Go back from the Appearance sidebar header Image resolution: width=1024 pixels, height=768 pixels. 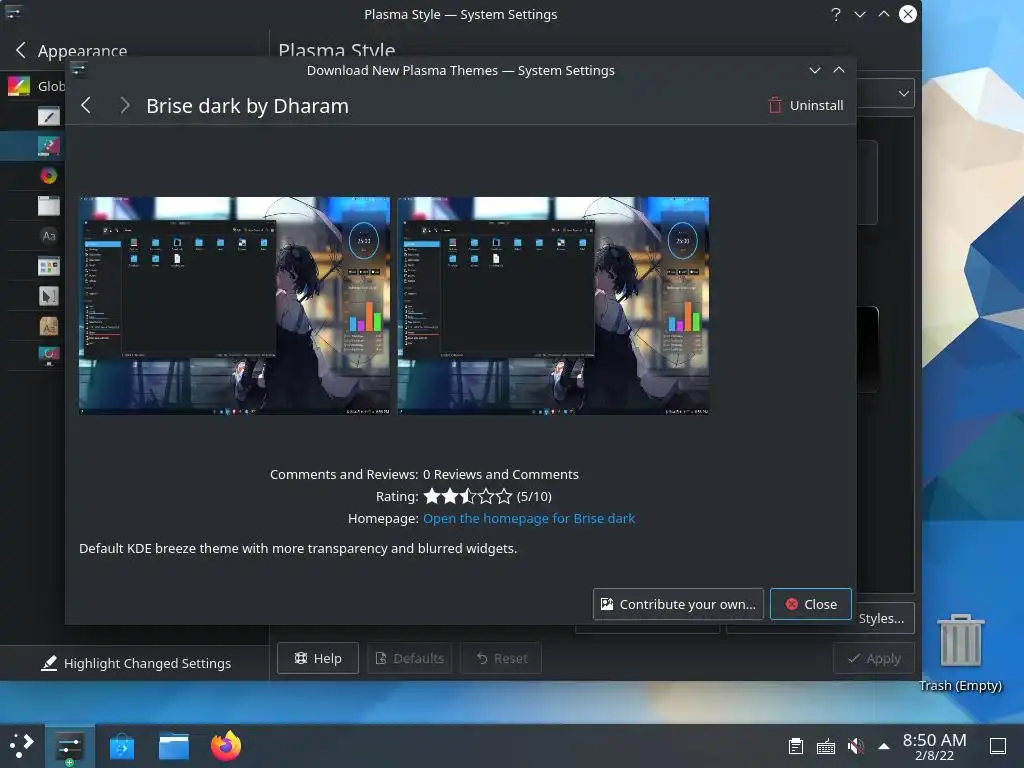(x=21, y=50)
